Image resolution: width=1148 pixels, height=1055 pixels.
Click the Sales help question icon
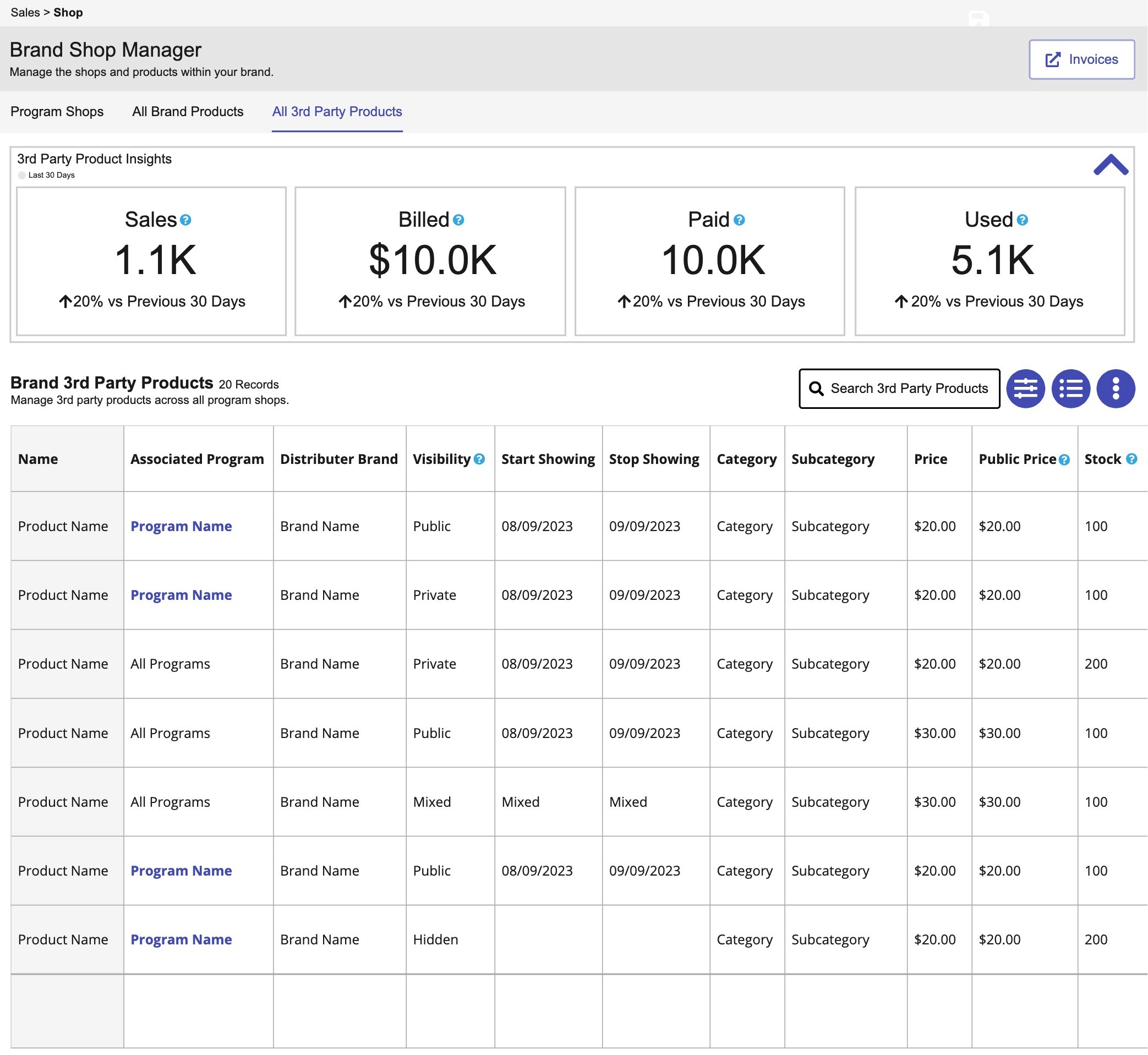pos(185,220)
